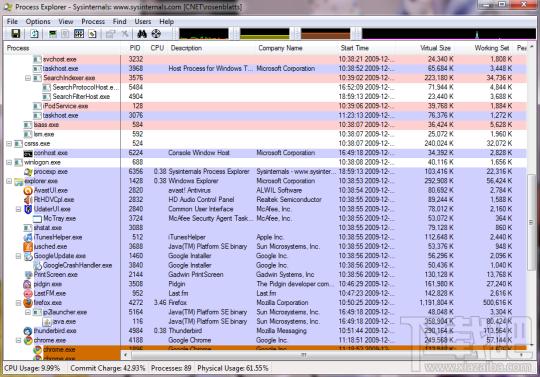Viewport: 540px width, 377px height.
Task: Open the Process menu
Action: (x=93, y=21)
